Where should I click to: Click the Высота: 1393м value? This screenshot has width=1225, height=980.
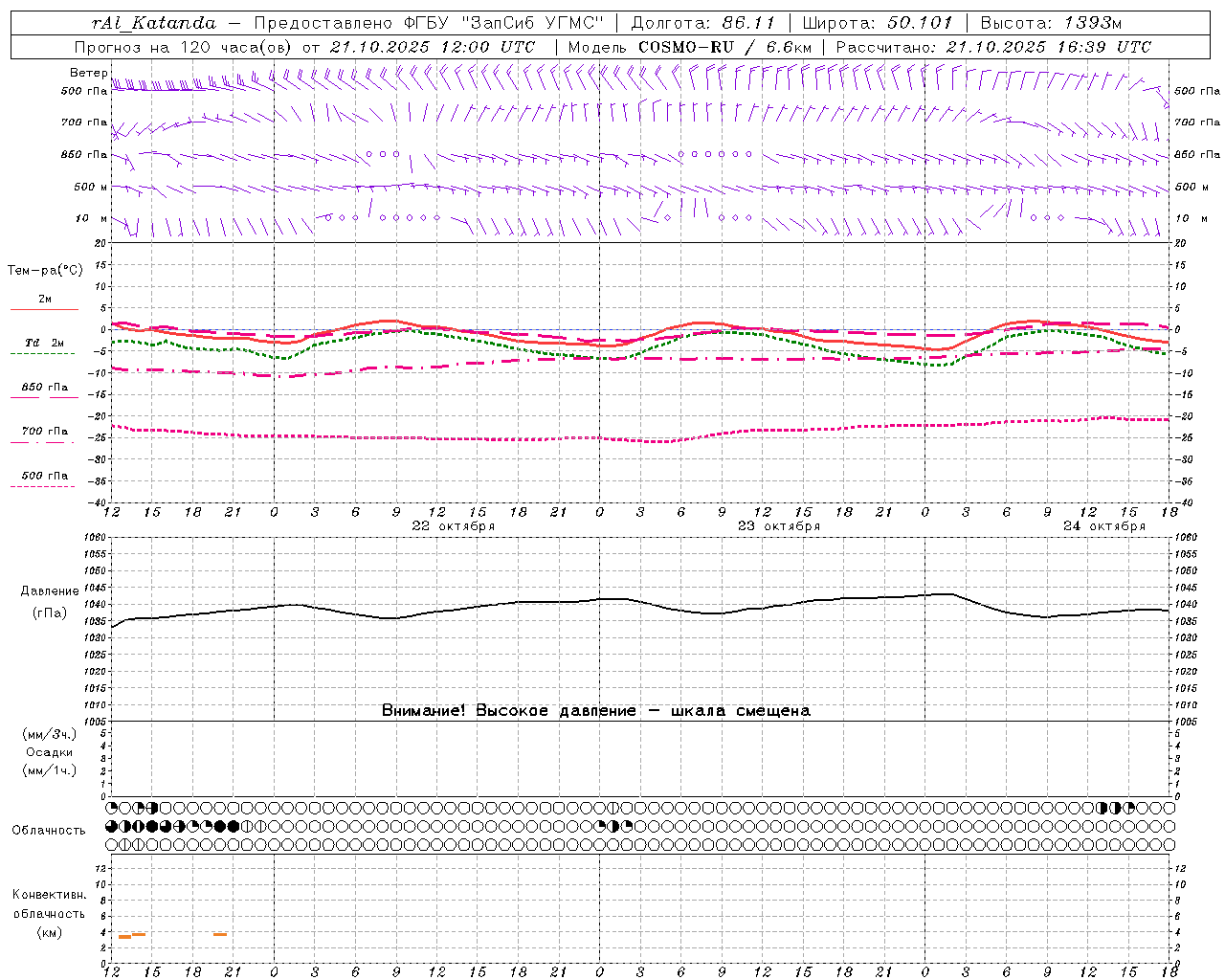[1051, 23]
